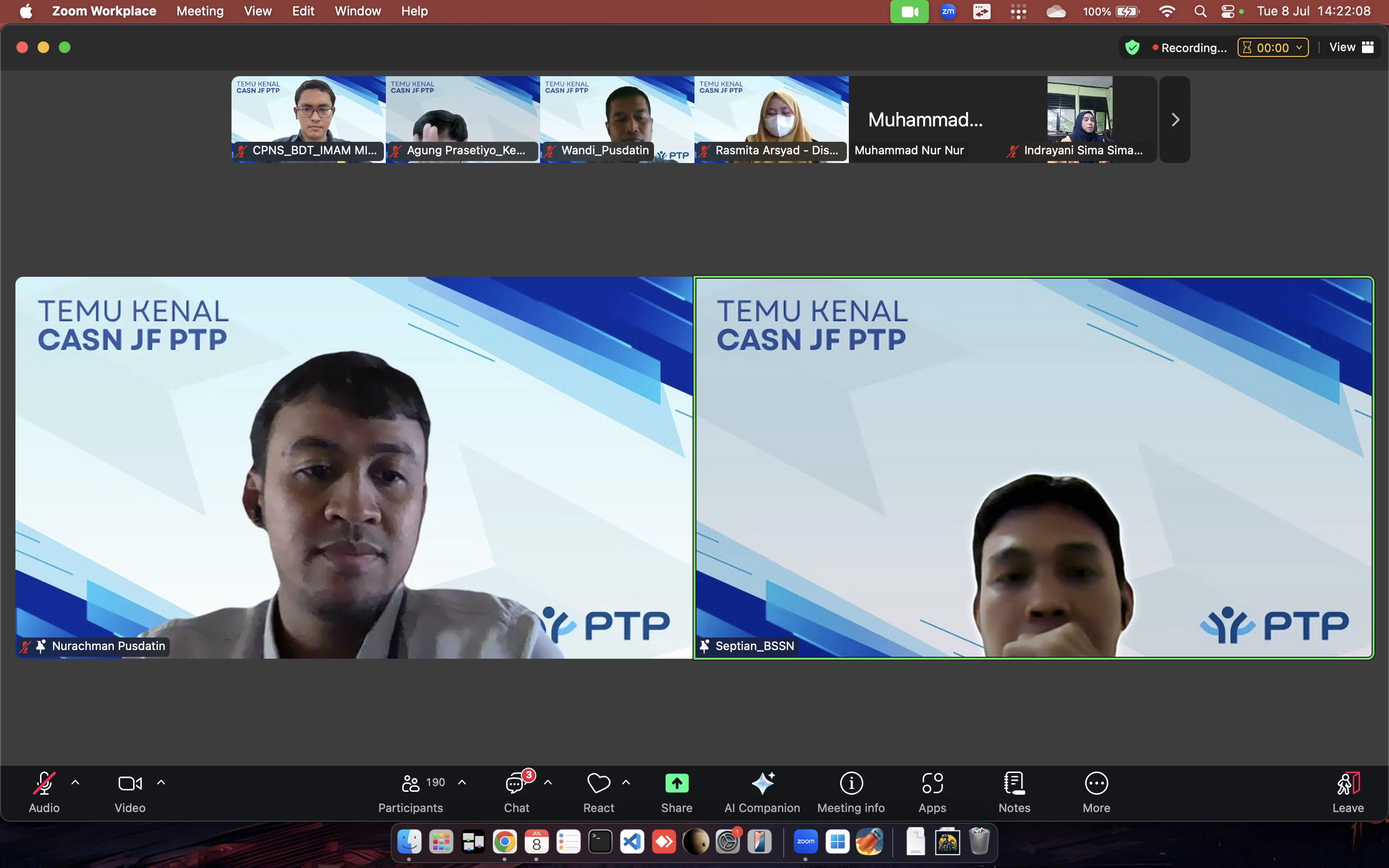The height and width of the screenshot is (868, 1389).
Task: Toggle the Participants list panel
Action: tap(411, 792)
